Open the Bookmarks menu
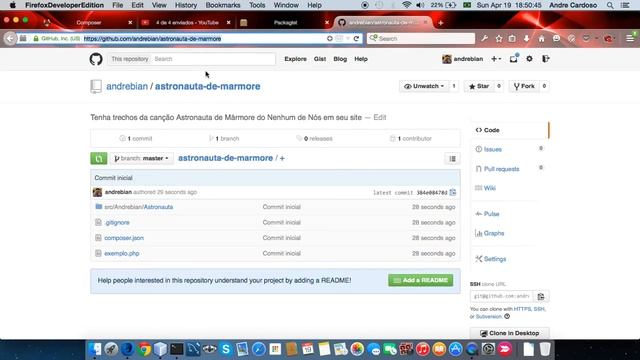640x360 pixels. click(223, 5)
